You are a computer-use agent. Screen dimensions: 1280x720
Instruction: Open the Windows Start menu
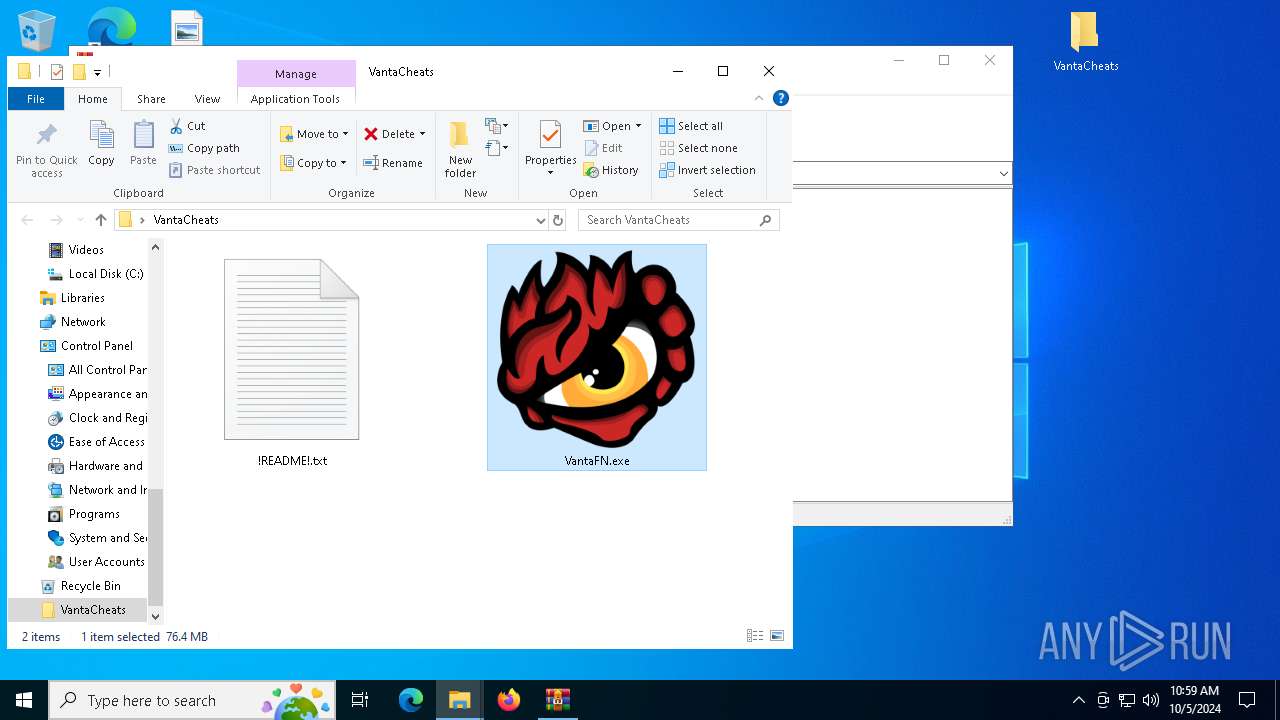(23, 700)
